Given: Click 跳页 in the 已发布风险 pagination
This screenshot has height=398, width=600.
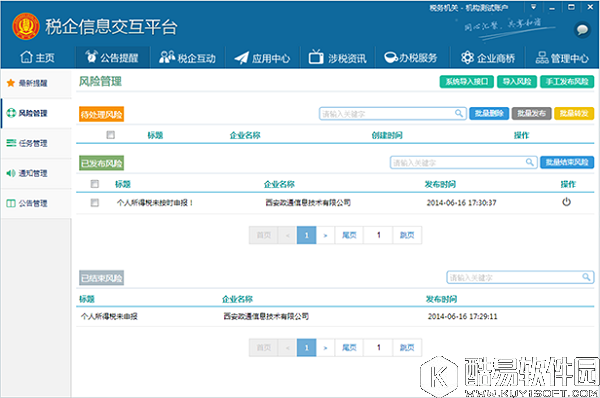Looking at the screenshot, I should (x=407, y=235).
